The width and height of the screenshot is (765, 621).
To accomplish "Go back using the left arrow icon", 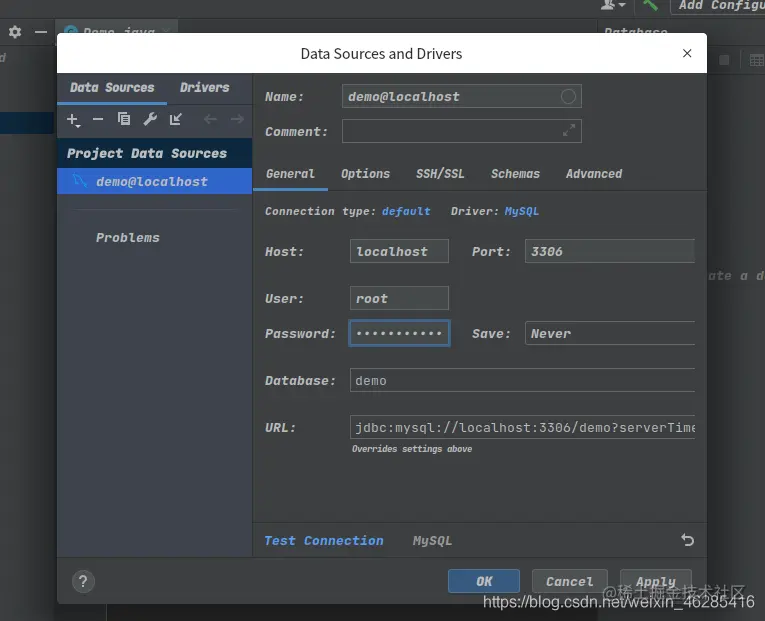I will [x=210, y=119].
